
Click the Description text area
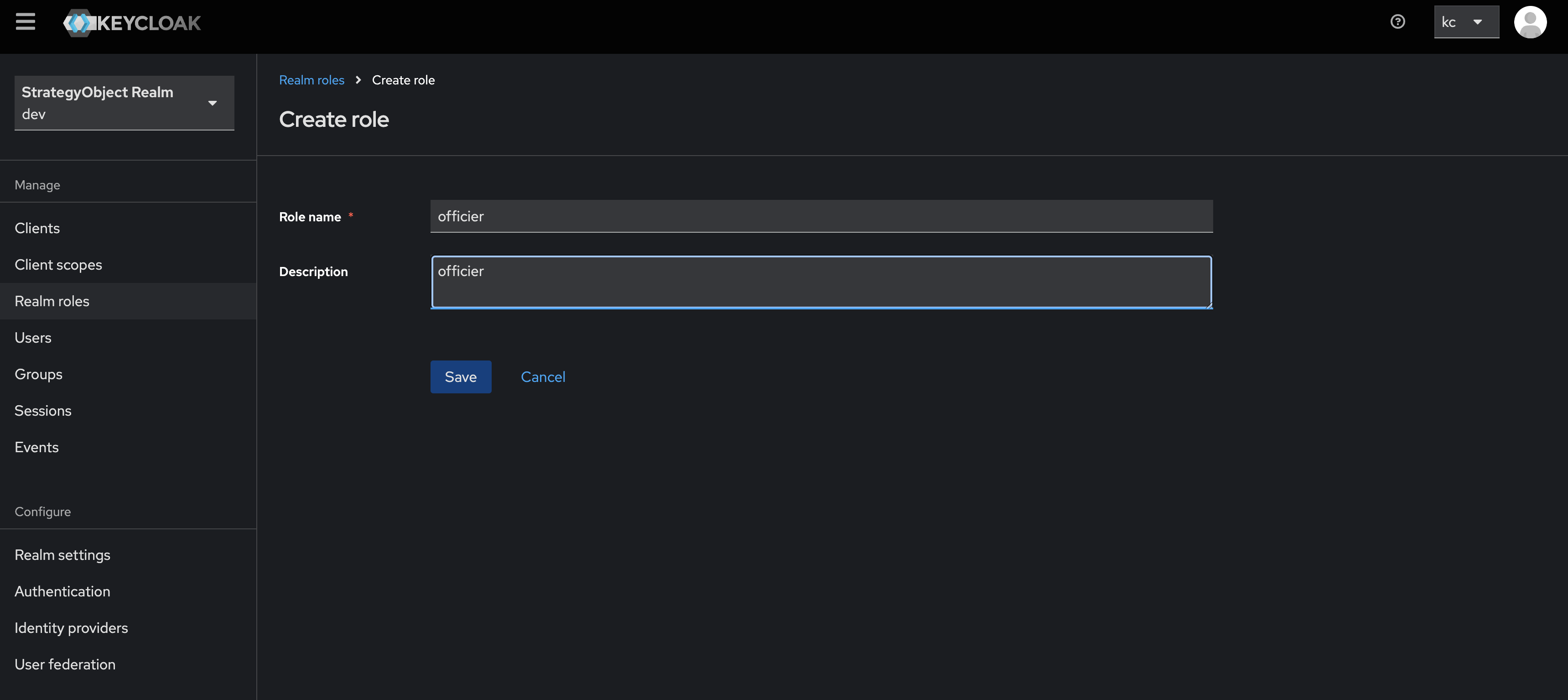click(x=820, y=282)
